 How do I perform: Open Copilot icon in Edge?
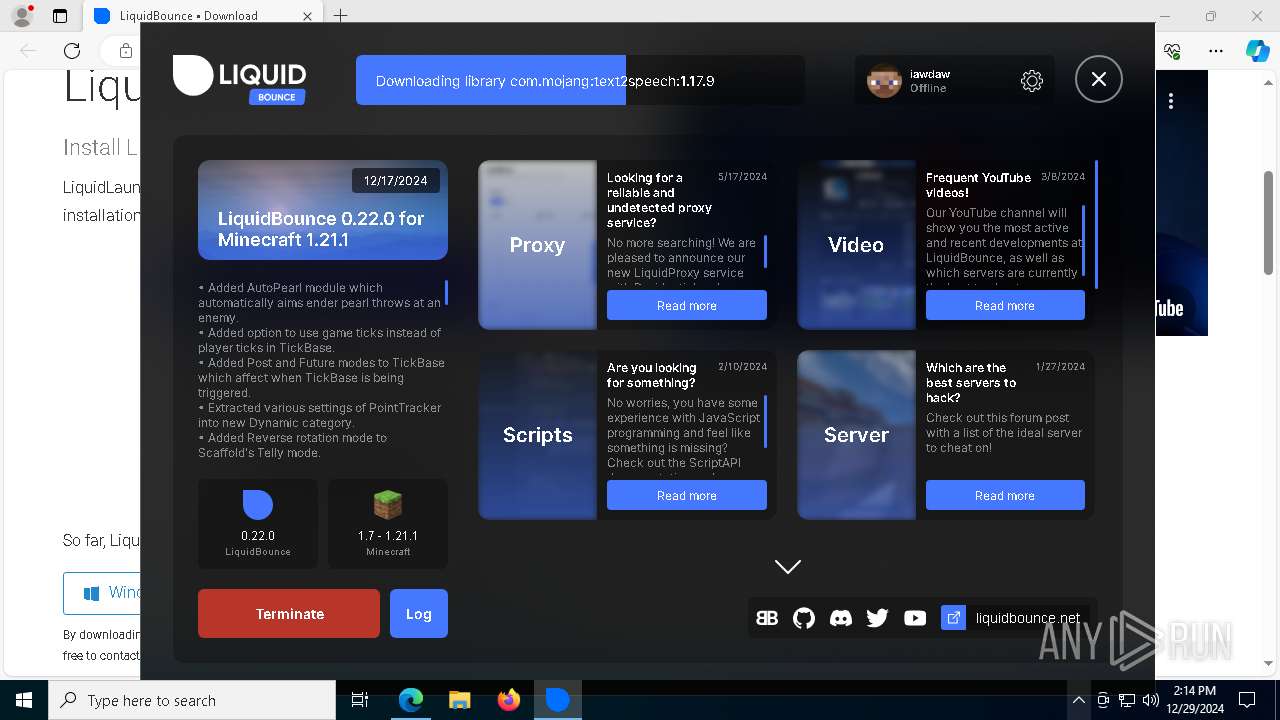point(1257,51)
